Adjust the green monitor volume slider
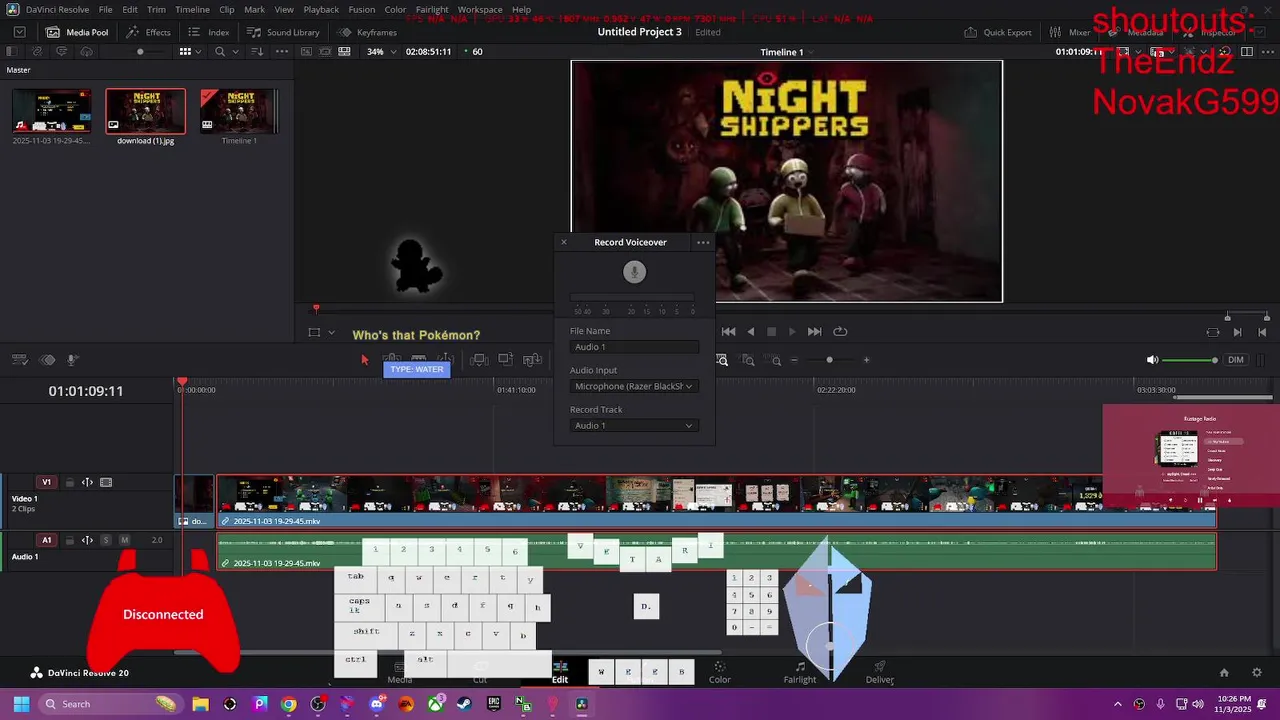Image resolution: width=1280 pixels, height=720 pixels. point(1191,360)
